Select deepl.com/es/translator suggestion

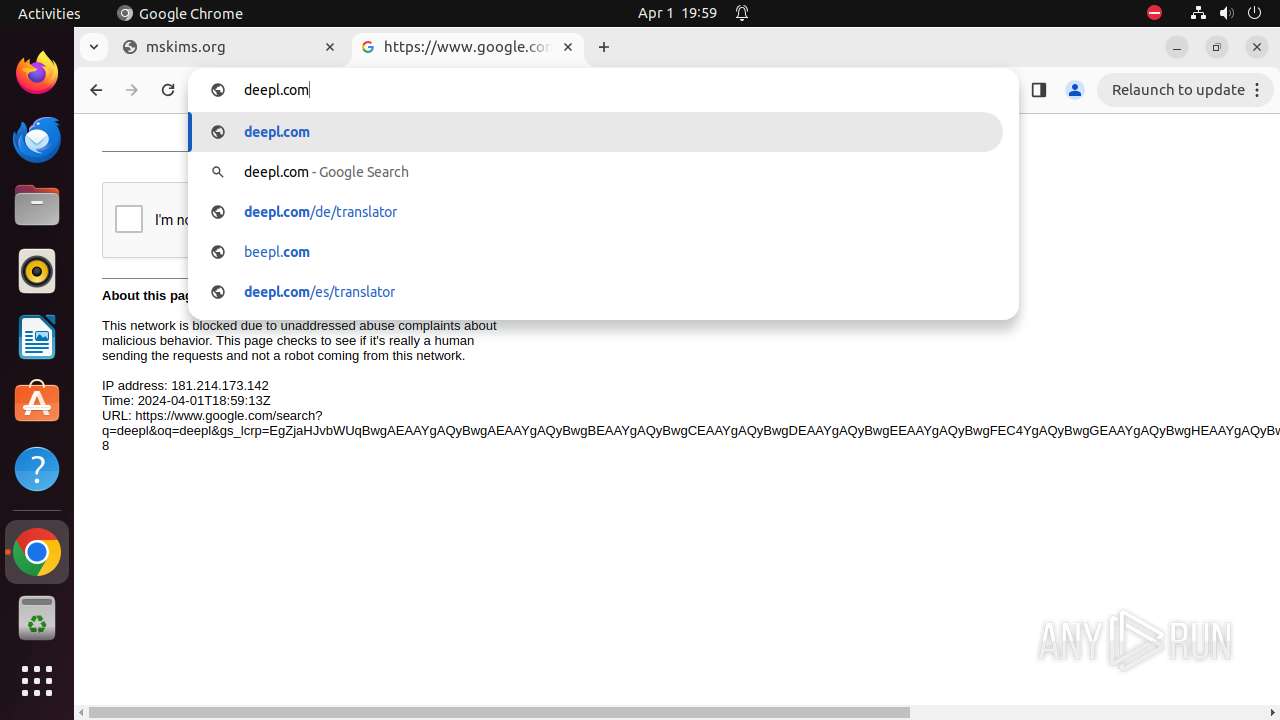coord(596,292)
